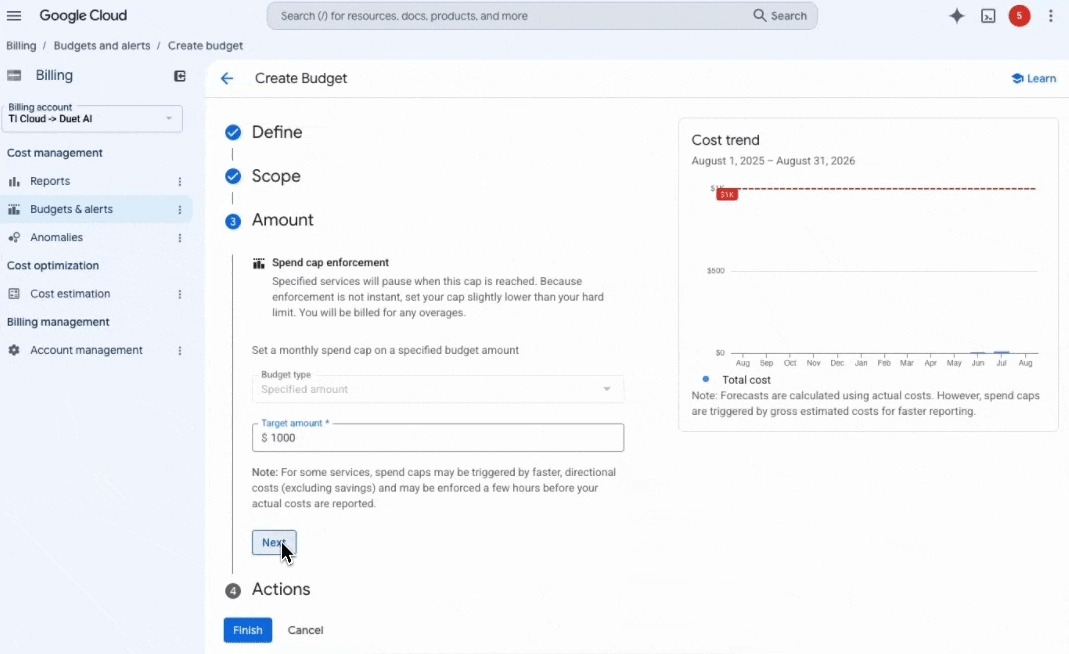Click the Cost management section label
Viewport: 1069px width, 654px height.
55,153
